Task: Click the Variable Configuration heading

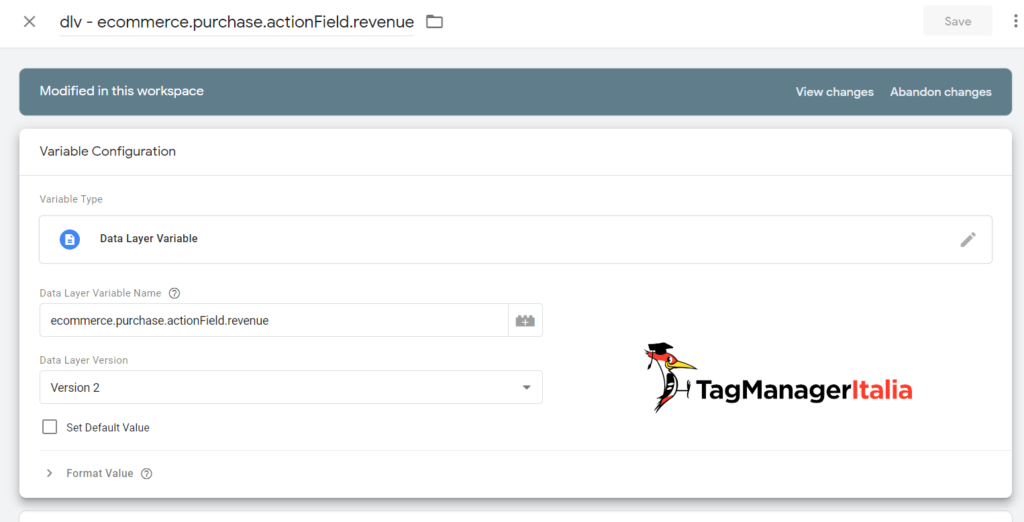Action: click(x=108, y=152)
